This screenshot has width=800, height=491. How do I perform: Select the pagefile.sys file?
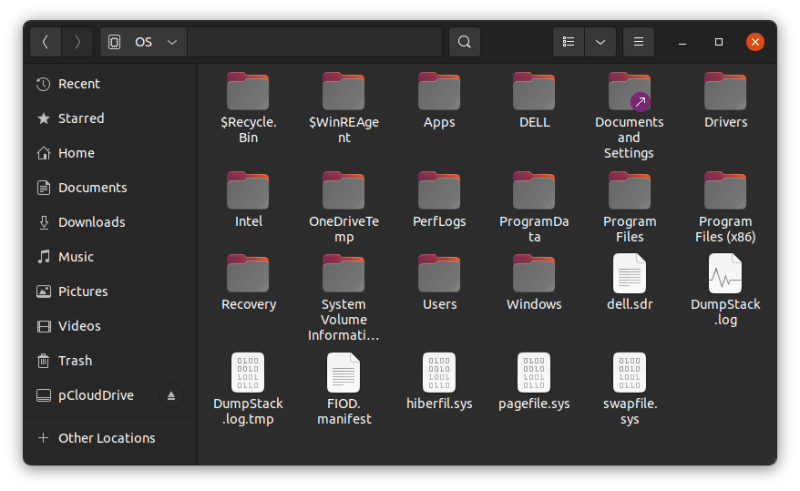534,382
